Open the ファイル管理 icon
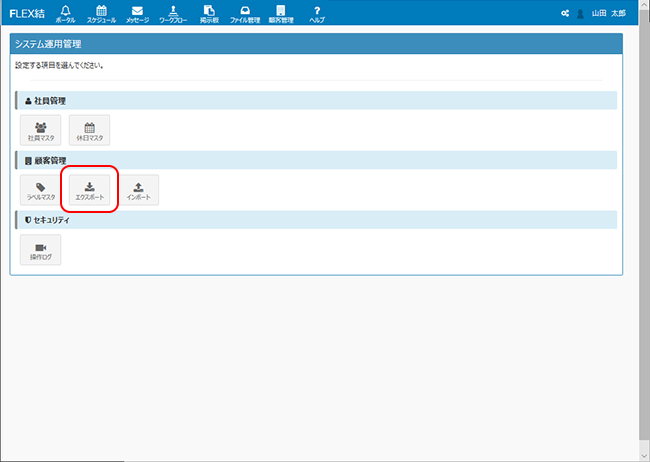 pyautogui.click(x=245, y=14)
